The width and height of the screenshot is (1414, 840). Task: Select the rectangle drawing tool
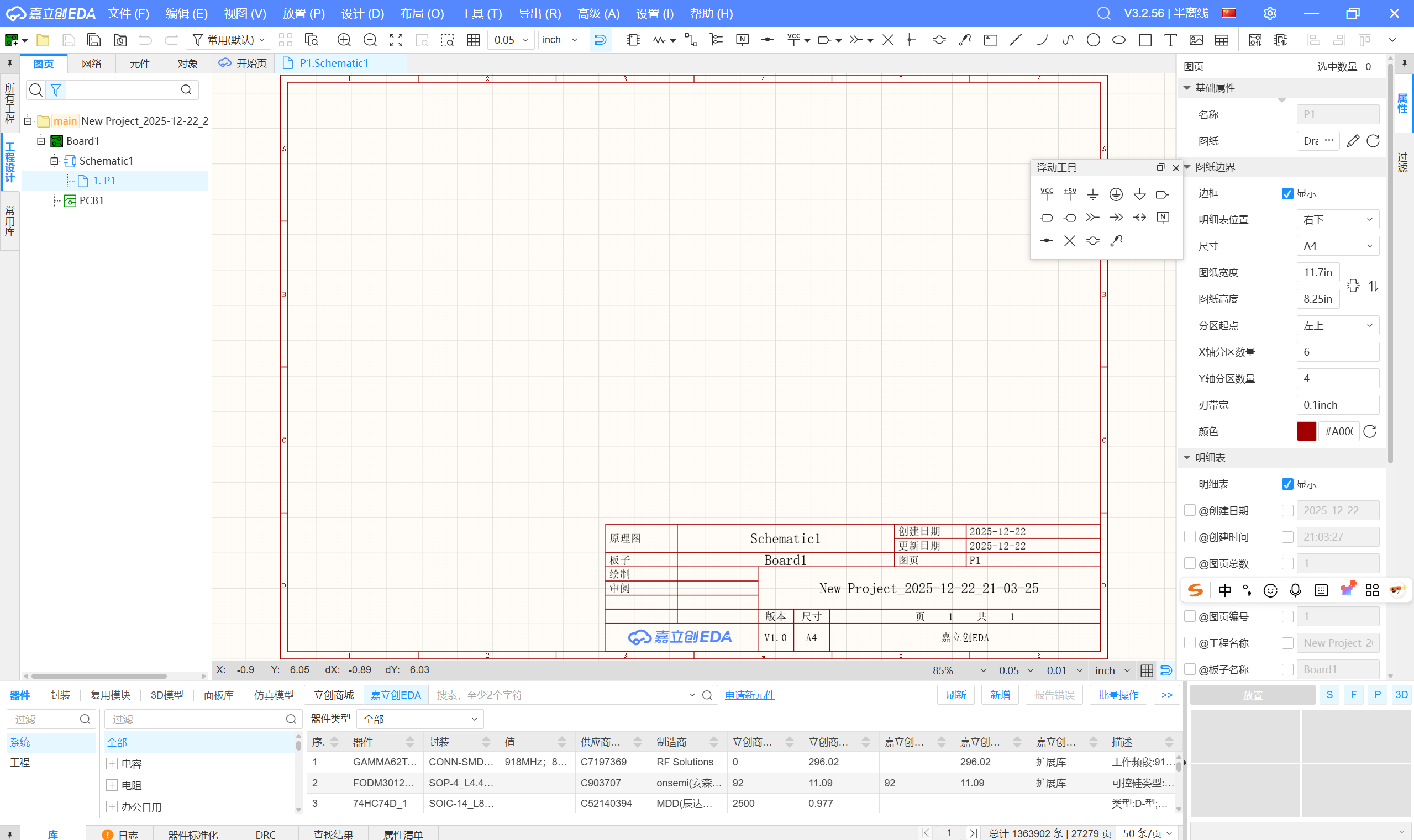pos(1144,40)
